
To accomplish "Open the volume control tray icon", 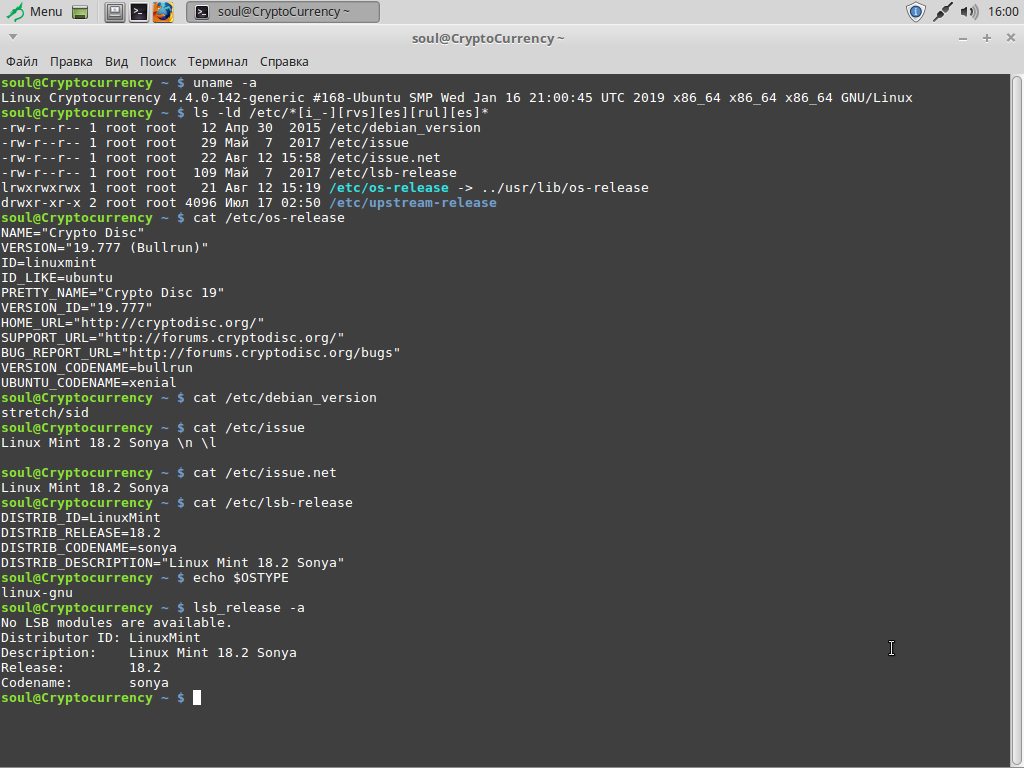I will 969,12.
